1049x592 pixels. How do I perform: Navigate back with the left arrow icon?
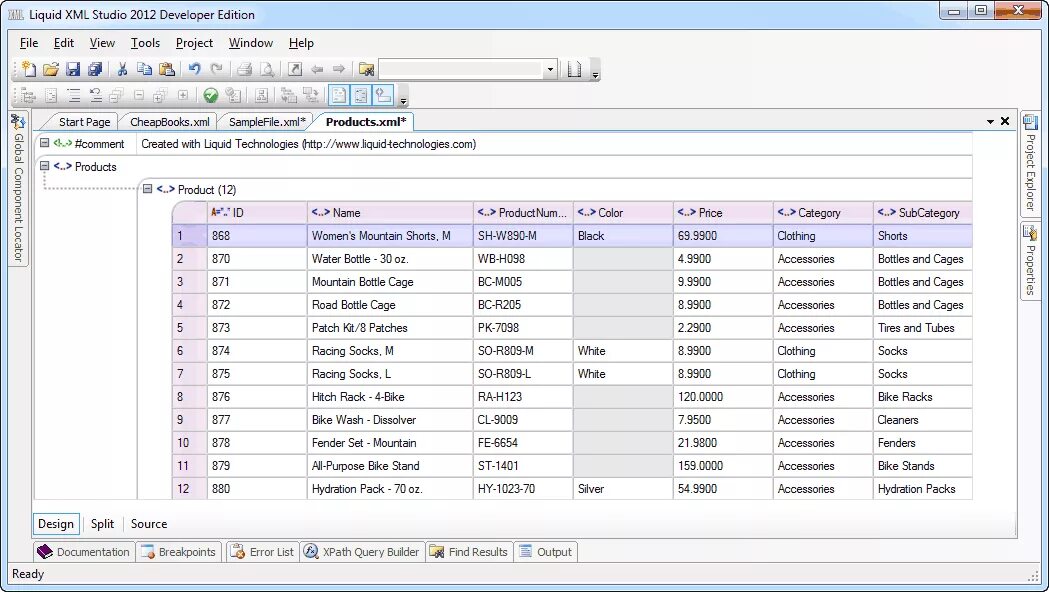point(317,69)
